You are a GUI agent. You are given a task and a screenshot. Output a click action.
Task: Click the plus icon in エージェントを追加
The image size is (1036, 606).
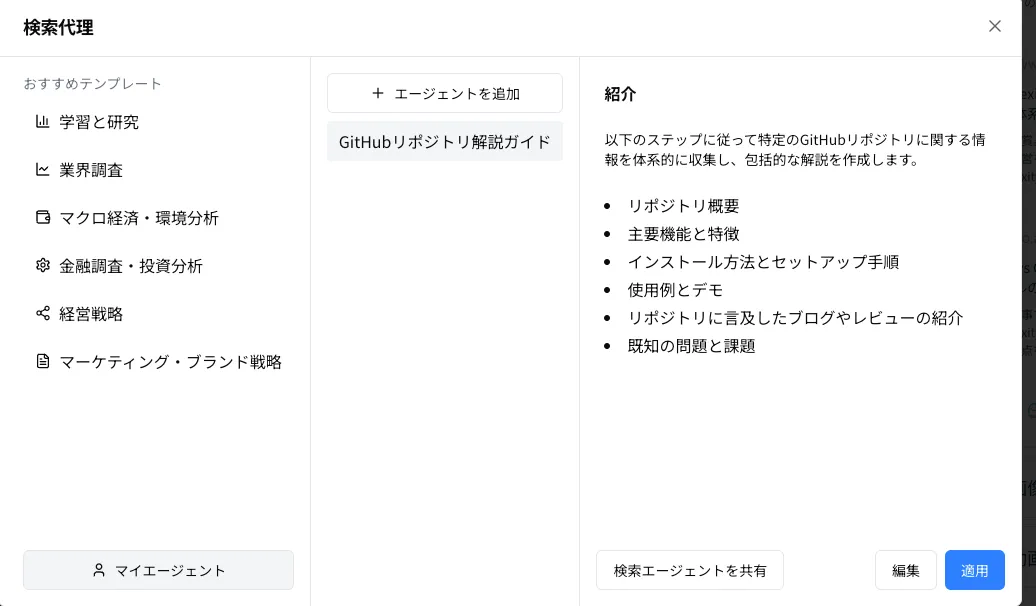[x=377, y=93]
